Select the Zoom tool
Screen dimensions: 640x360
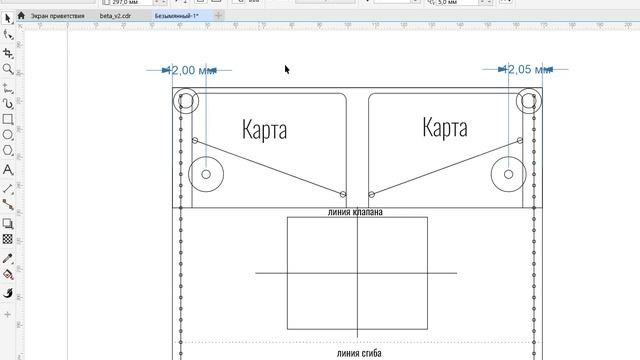[7, 69]
